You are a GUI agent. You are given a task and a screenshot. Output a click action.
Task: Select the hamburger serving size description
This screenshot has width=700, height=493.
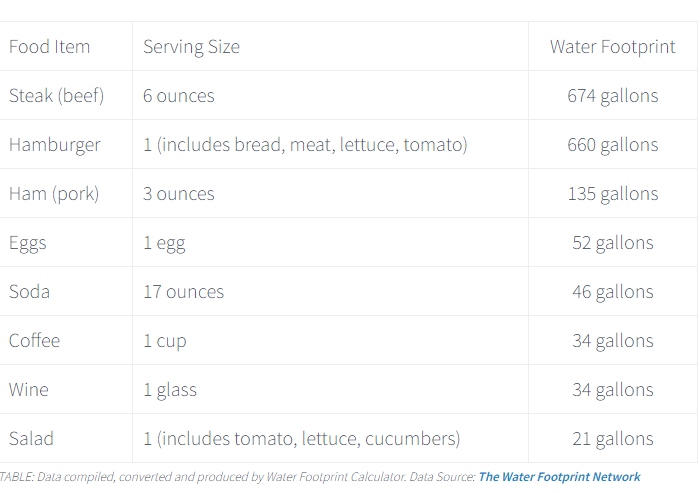click(305, 145)
